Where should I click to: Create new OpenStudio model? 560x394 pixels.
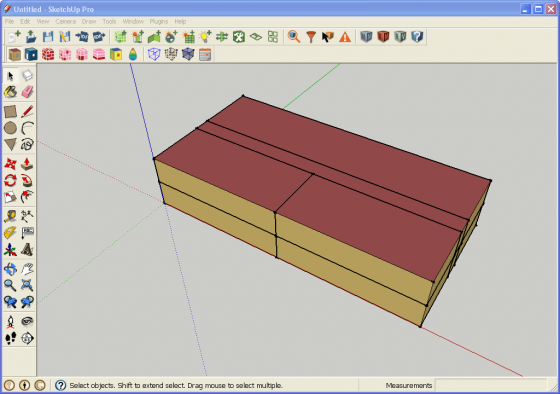point(14,36)
